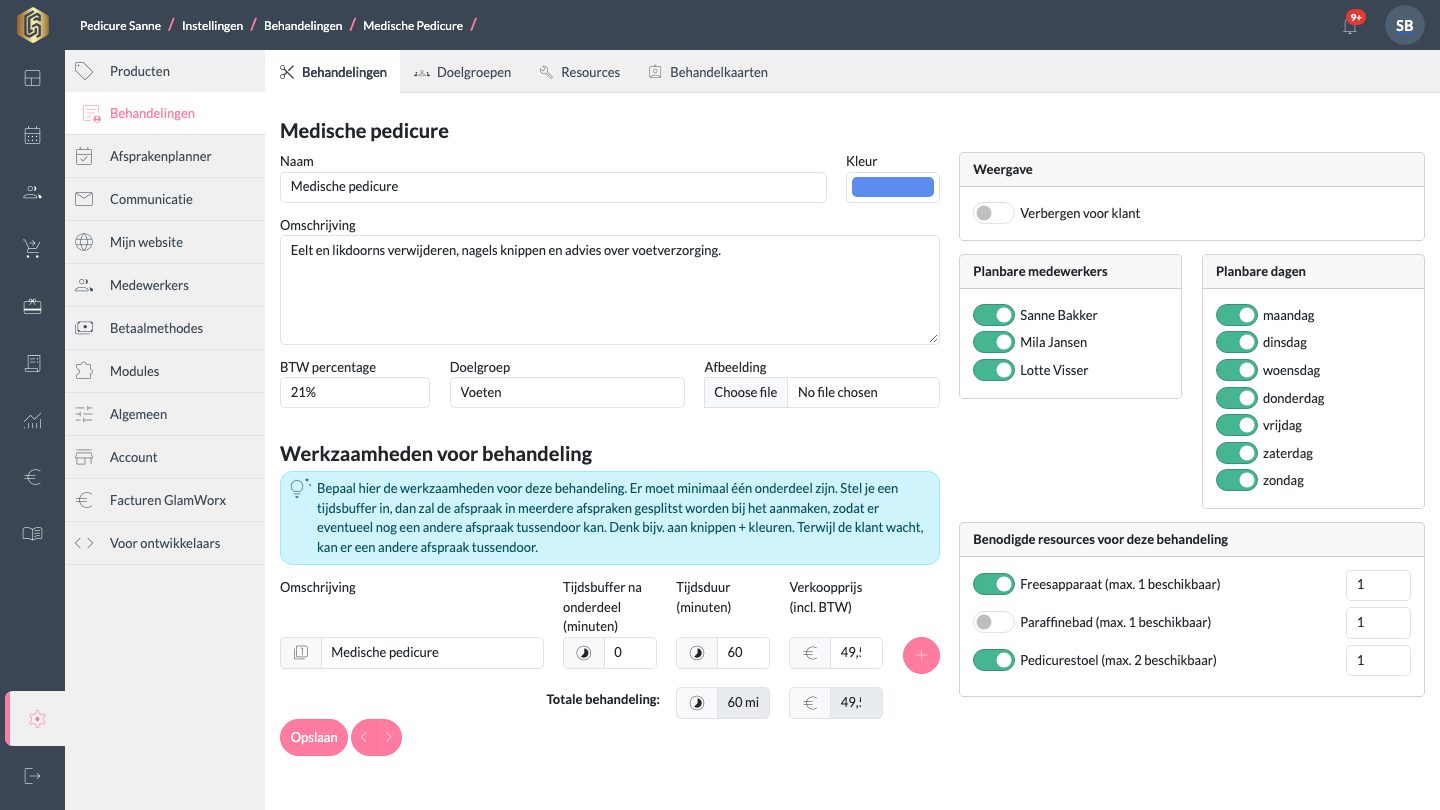Click Choose file for Afbeelding
Viewport: 1440px width, 810px height.
click(746, 392)
